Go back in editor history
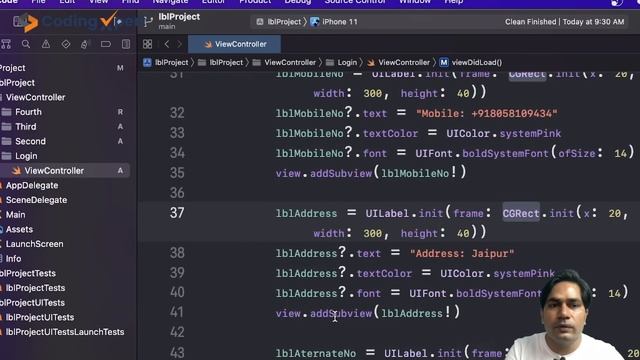640x360 pixels. (x=167, y=44)
